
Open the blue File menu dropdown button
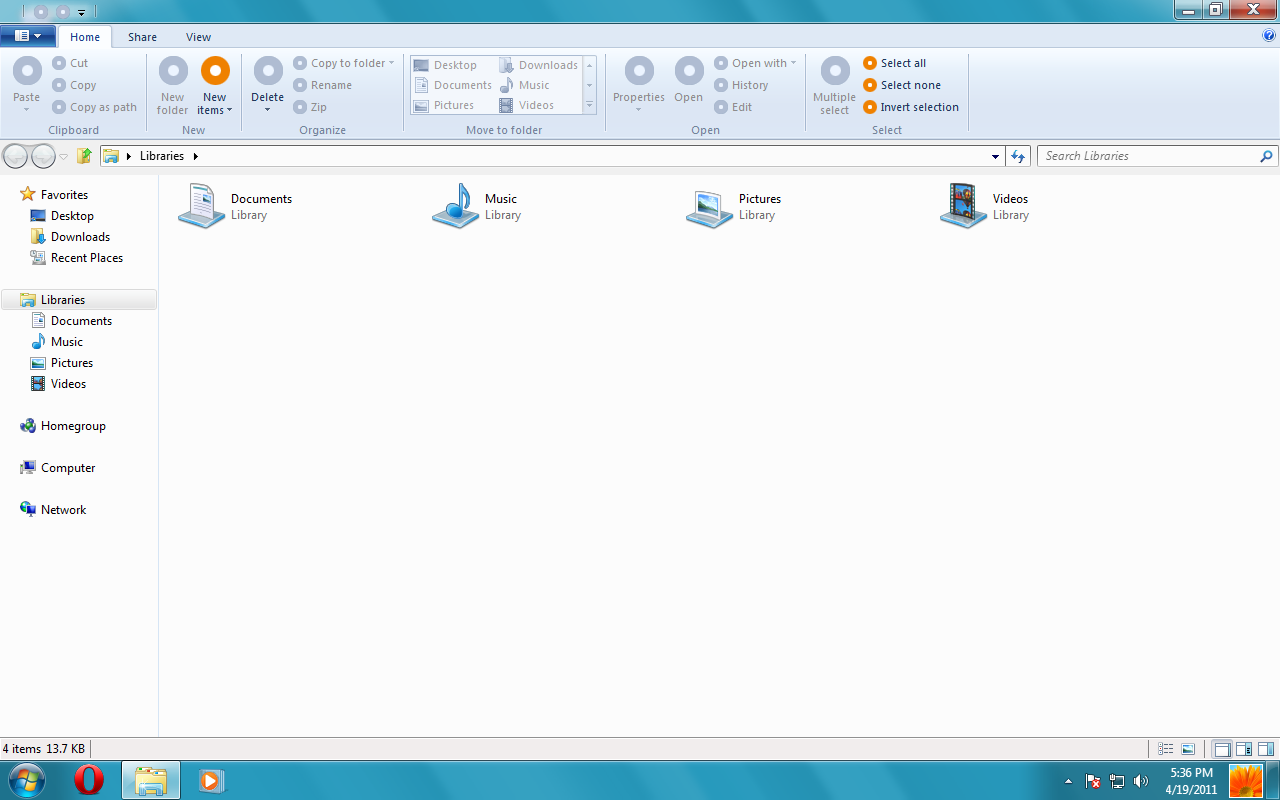(x=28, y=36)
